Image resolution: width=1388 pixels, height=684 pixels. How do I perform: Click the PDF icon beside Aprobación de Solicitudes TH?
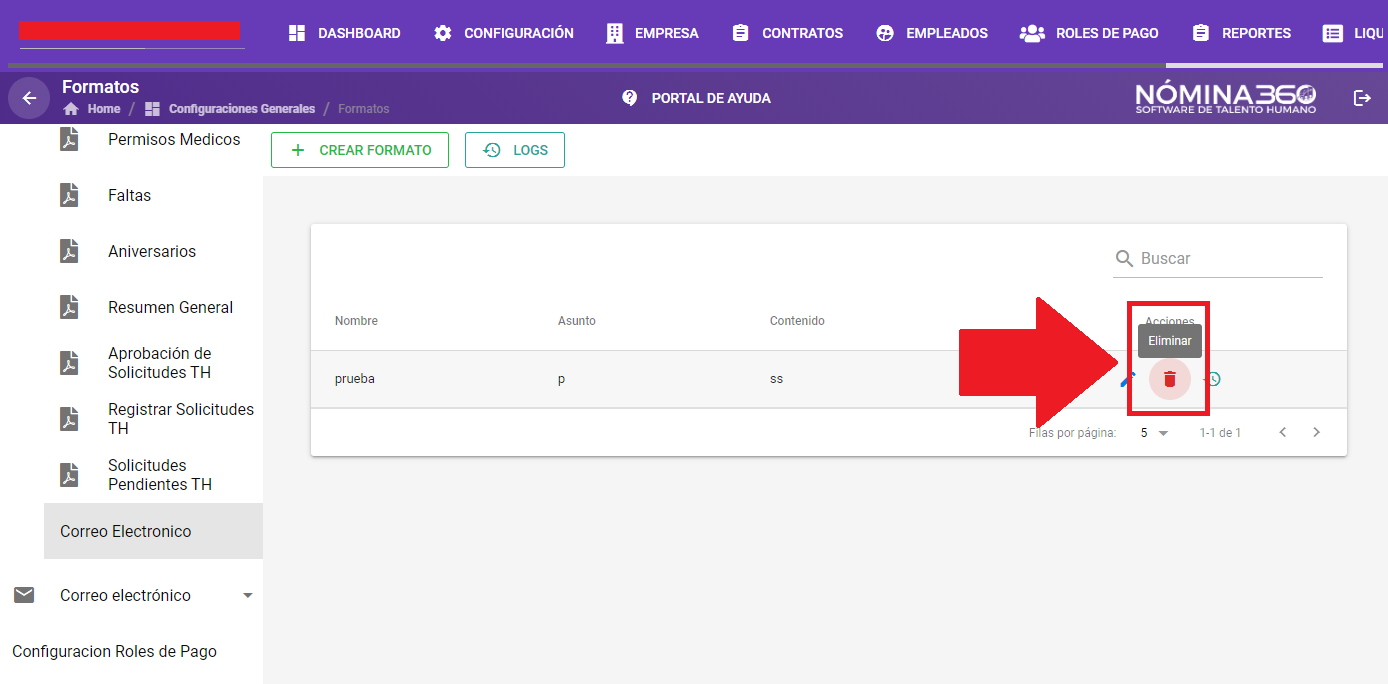(69, 362)
